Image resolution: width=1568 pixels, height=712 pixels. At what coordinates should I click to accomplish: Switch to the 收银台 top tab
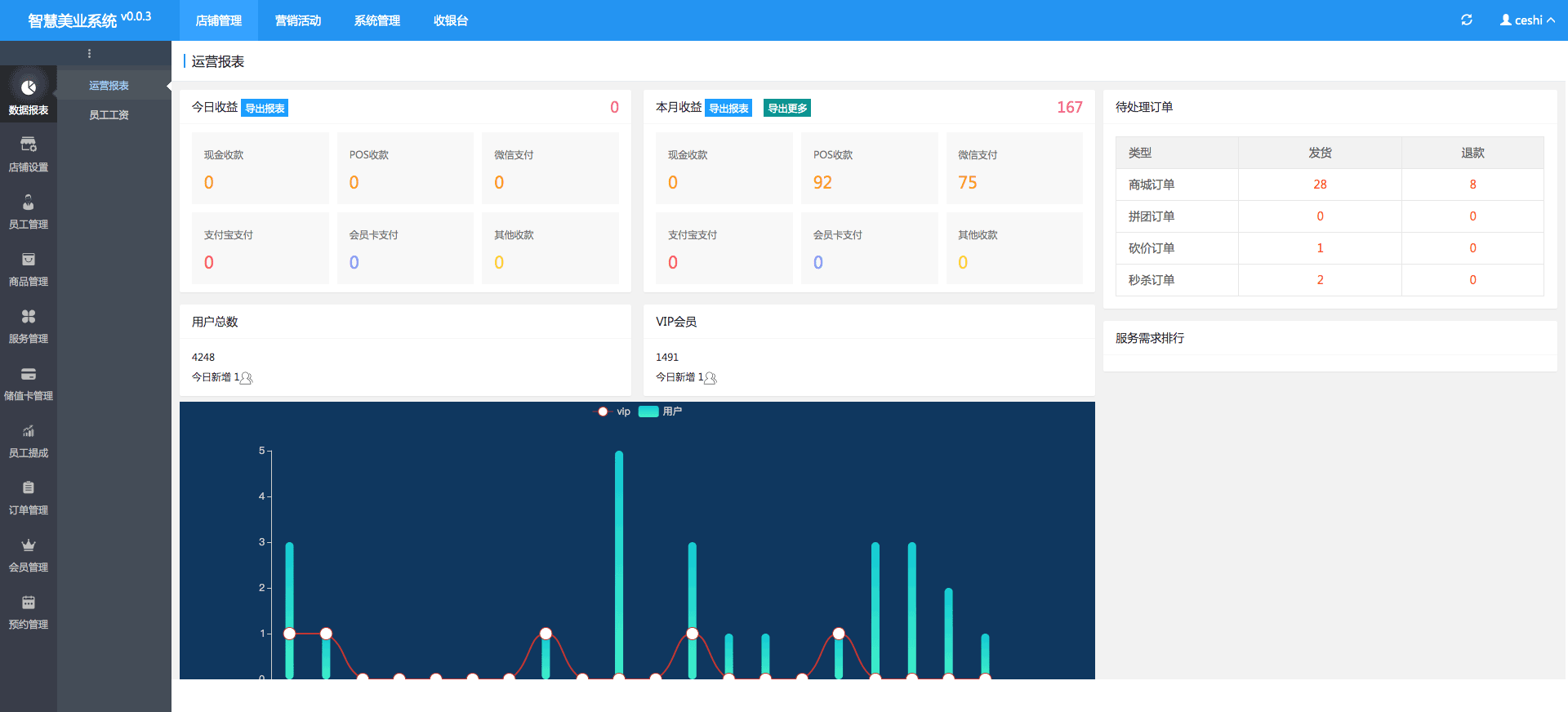451,20
